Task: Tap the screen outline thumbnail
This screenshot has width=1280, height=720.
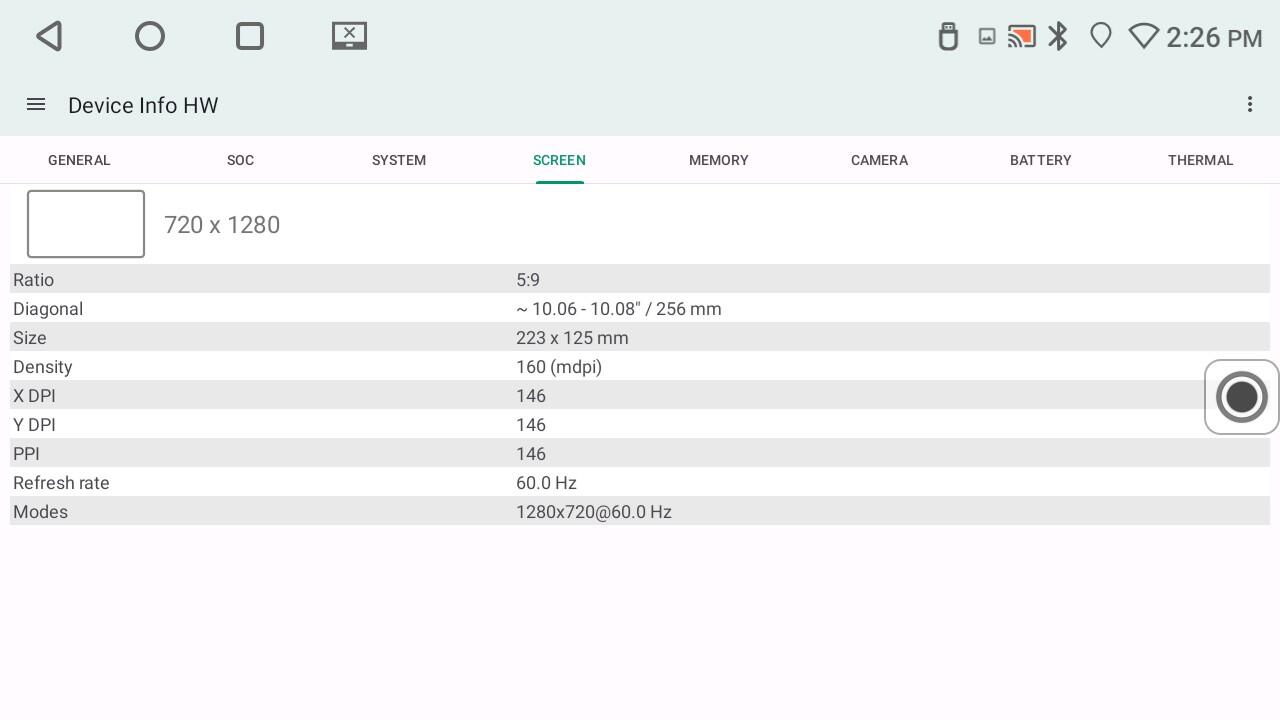Action: point(86,224)
